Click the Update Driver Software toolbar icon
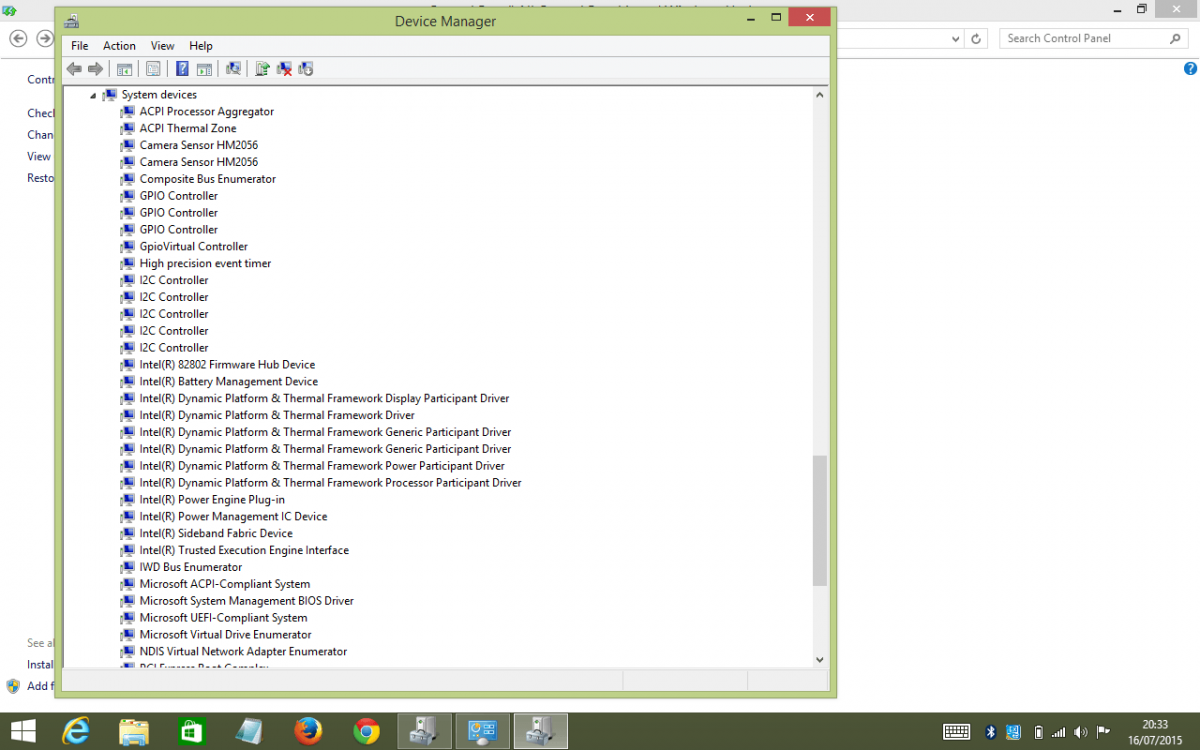The width and height of the screenshot is (1200, 750). coord(263,69)
